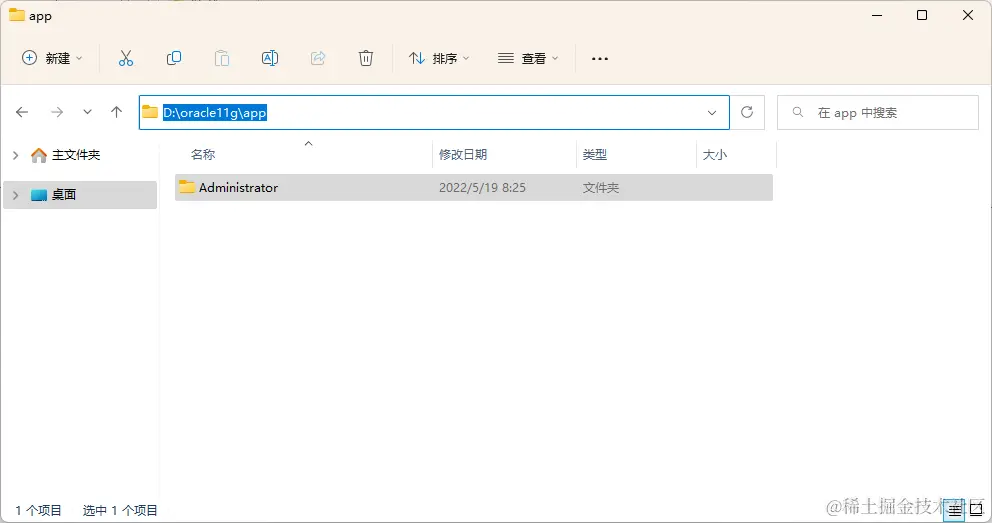Click the 文件夹 type cell
Viewport: 992px width, 523px height.
600,188
